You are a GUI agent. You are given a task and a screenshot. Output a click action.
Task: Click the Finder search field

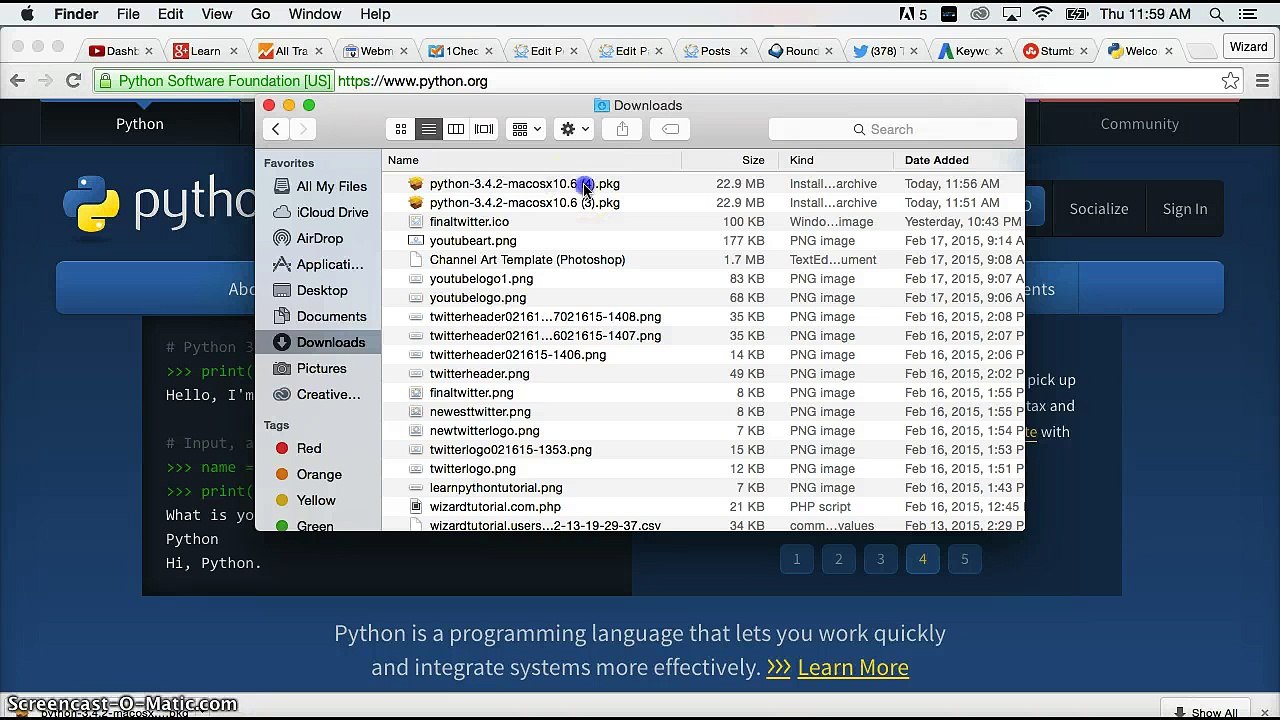pos(892,129)
